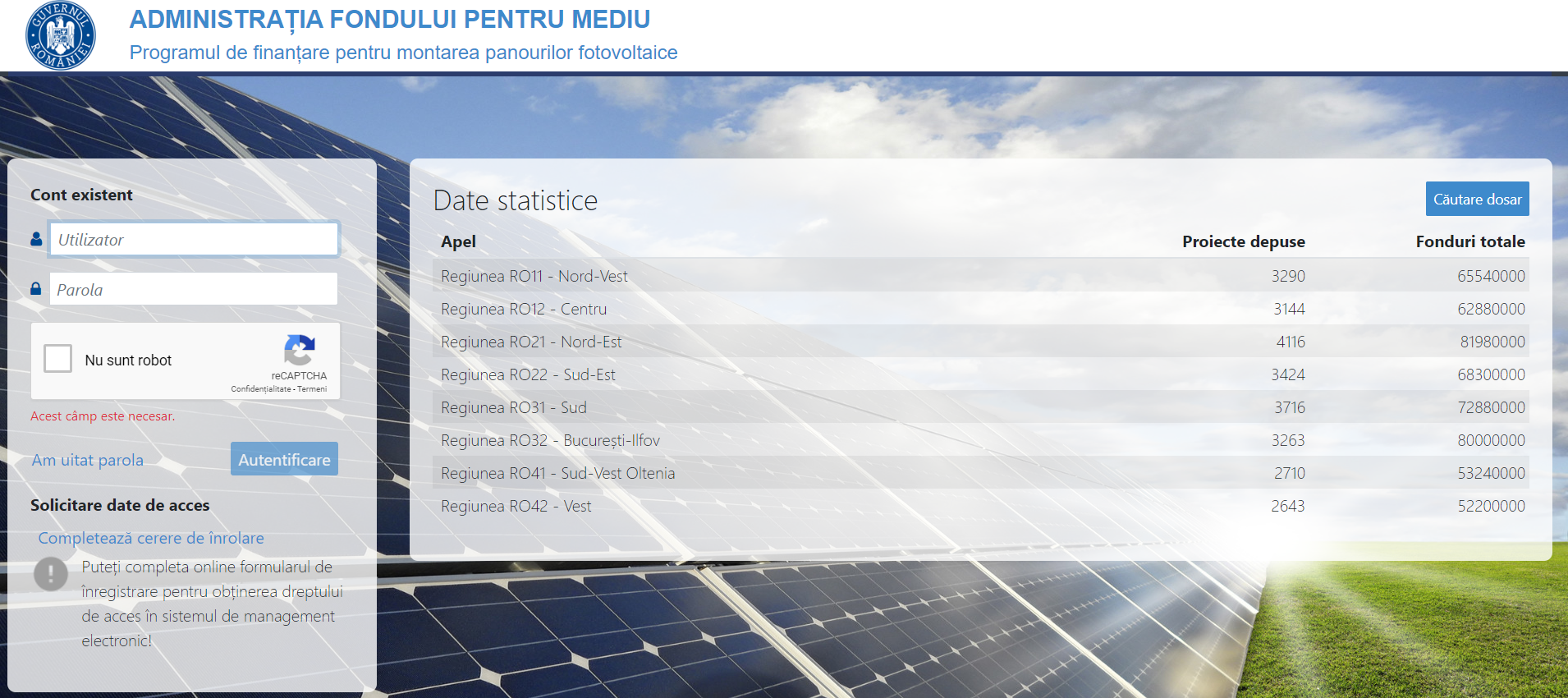The image size is (1568, 698).
Task: Click the 'Fonduri totale' column header
Action: 1470,241
